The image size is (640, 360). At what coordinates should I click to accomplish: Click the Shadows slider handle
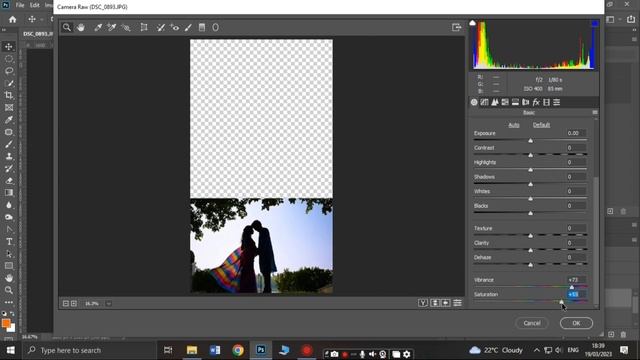(531, 184)
